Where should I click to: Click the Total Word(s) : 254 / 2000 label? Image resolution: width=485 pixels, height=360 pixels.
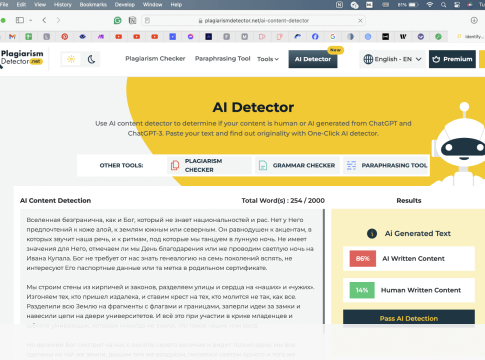pos(283,201)
